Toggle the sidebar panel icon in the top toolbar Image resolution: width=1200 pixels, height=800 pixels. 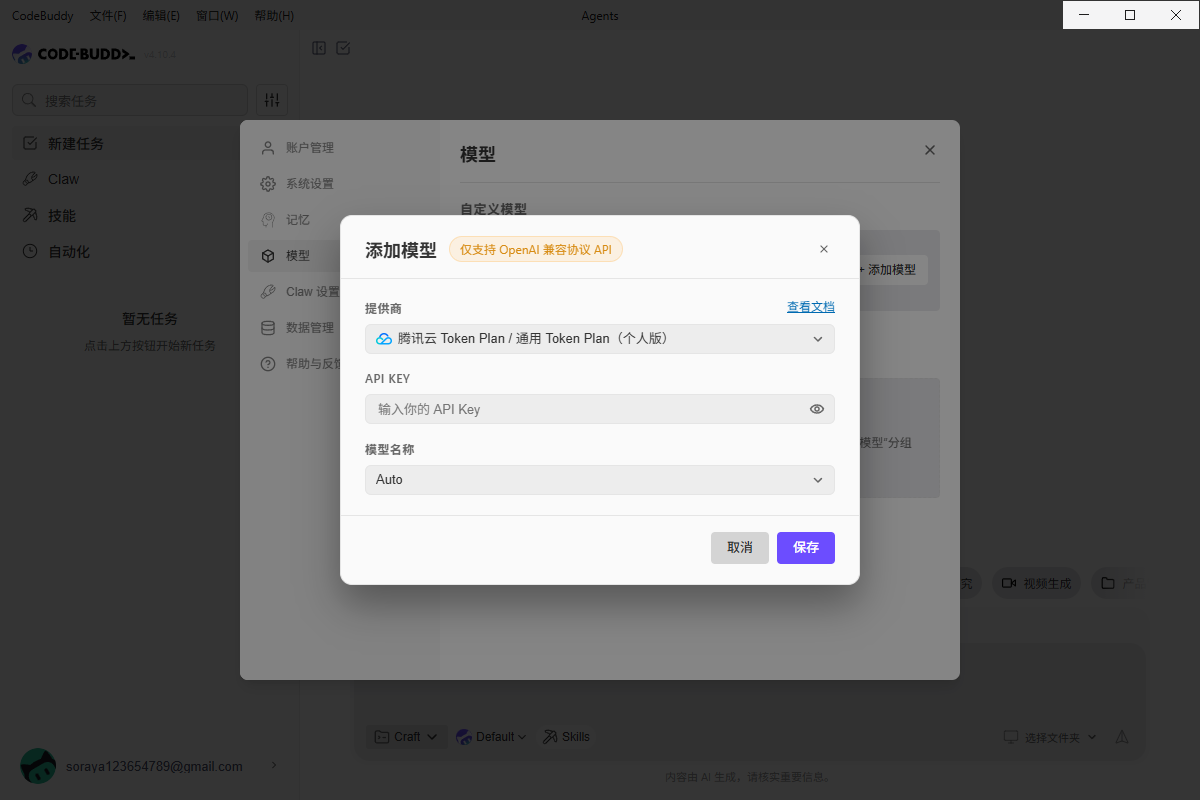click(x=319, y=48)
